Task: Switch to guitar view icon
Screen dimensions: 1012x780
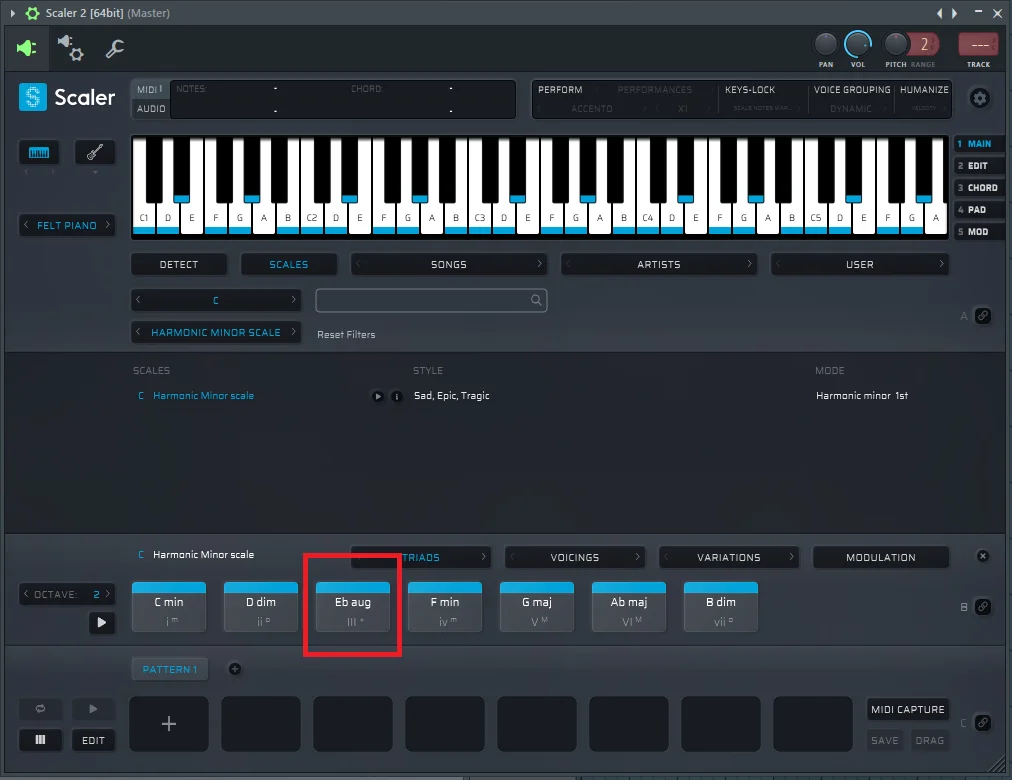Action: point(95,152)
